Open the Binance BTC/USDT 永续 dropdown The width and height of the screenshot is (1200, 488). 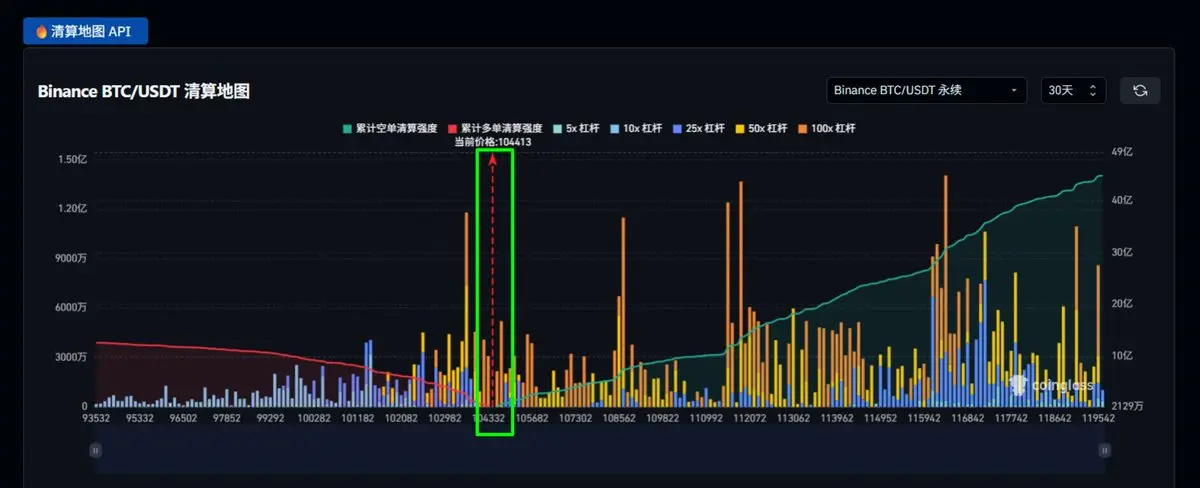pyautogui.click(x=927, y=90)
